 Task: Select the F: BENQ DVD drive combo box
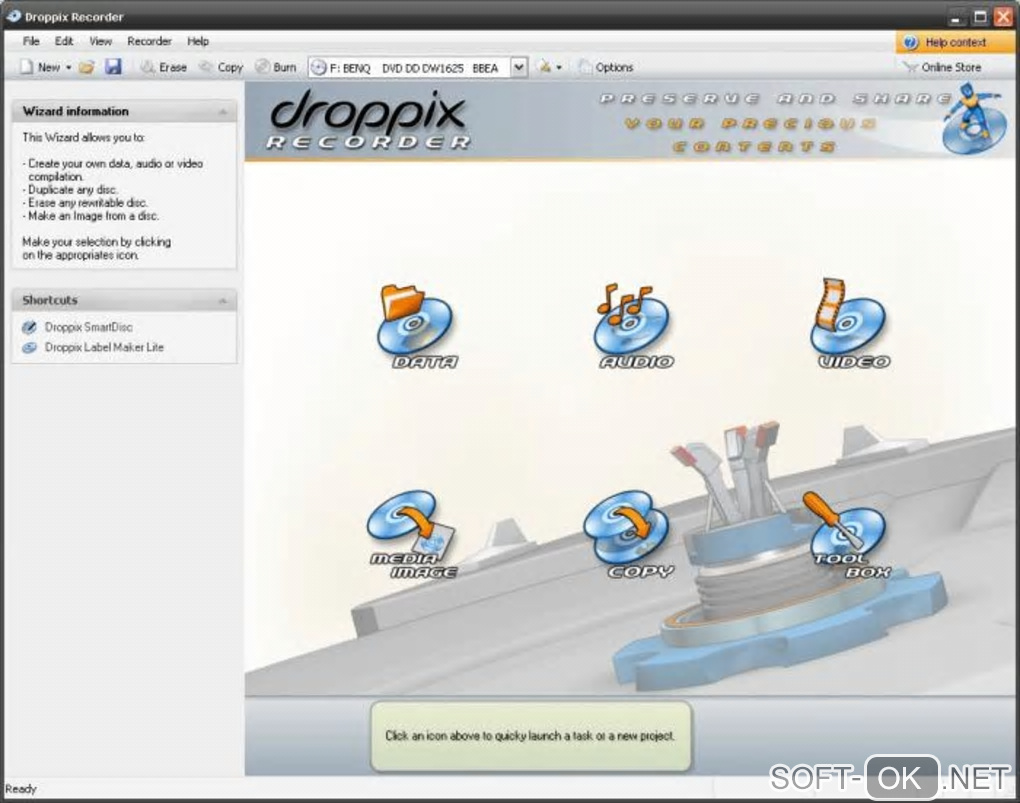click(x=417, y=67)
